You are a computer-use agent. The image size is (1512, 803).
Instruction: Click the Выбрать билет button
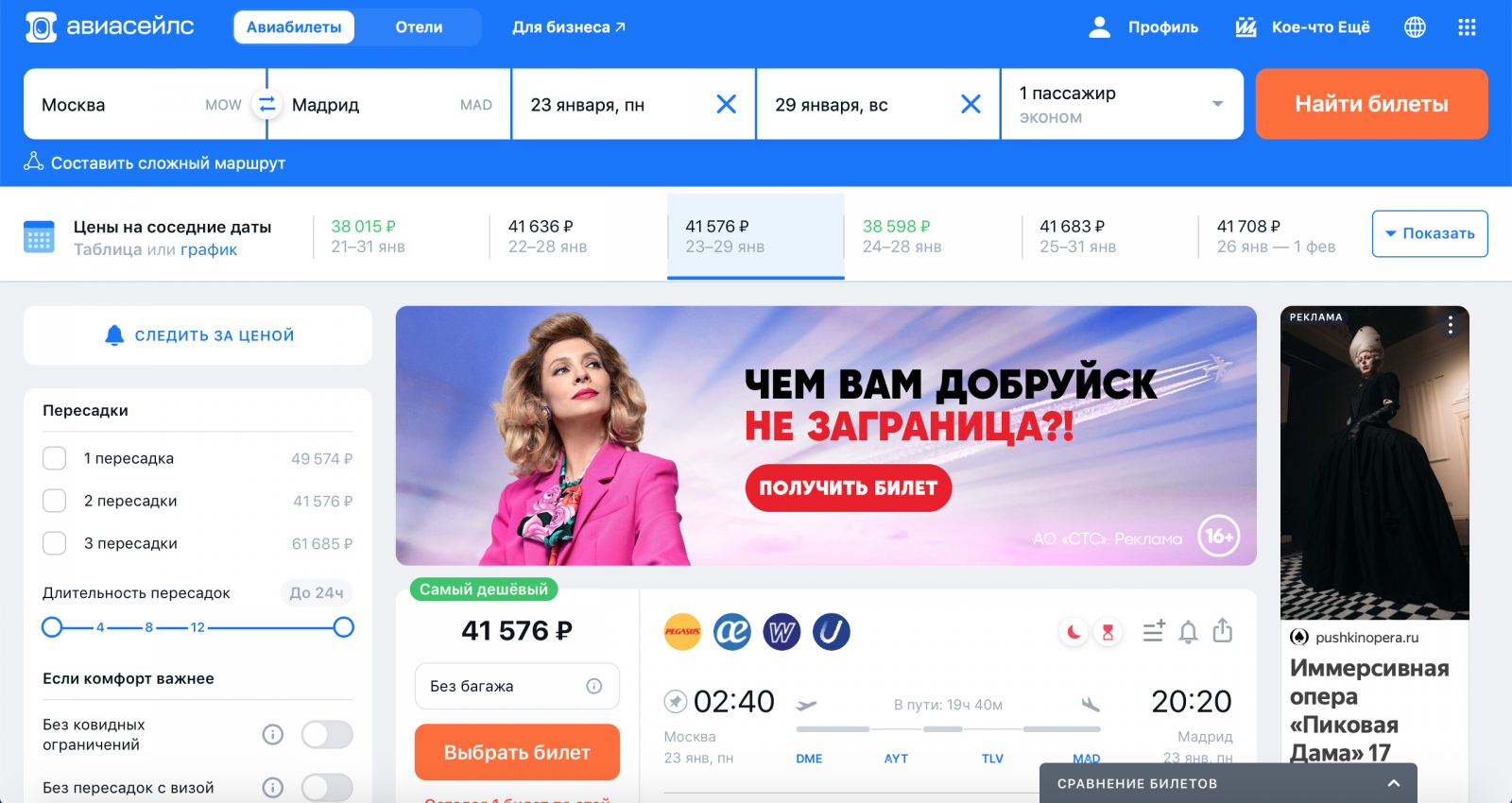[x=517, y=752]
